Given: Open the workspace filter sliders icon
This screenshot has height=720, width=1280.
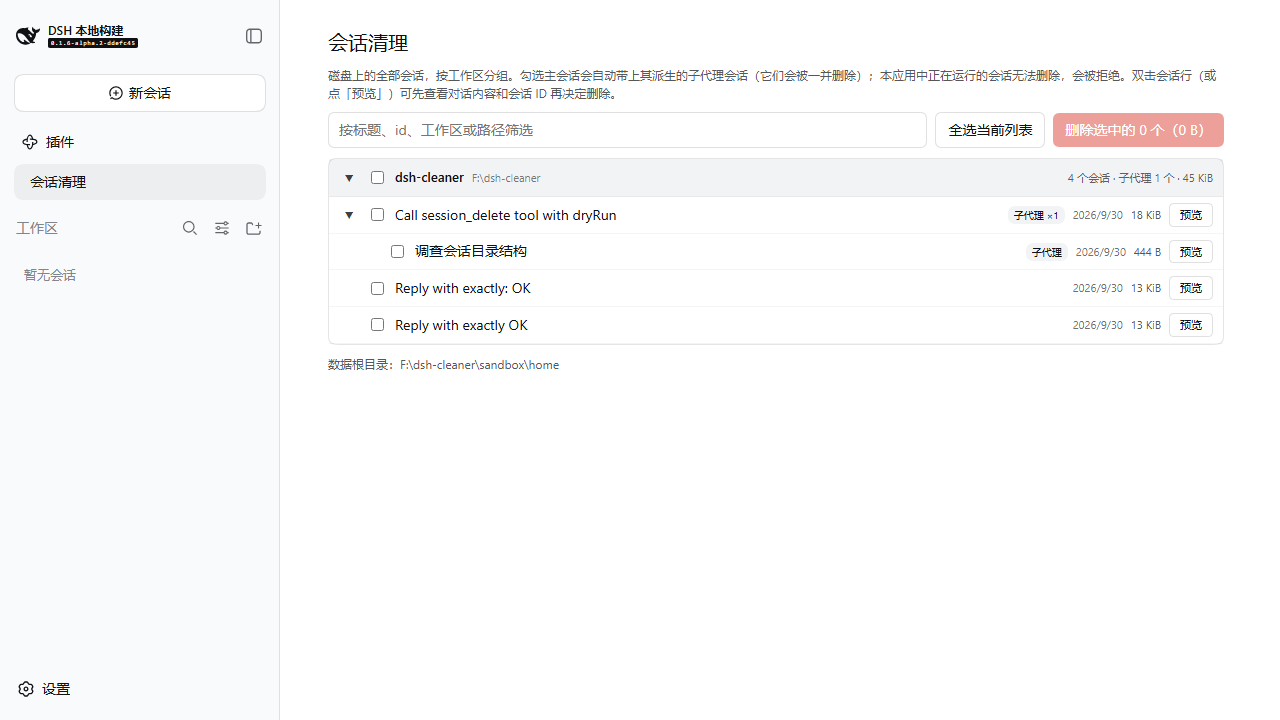Looking at the screenshot, I should (222, 228).
